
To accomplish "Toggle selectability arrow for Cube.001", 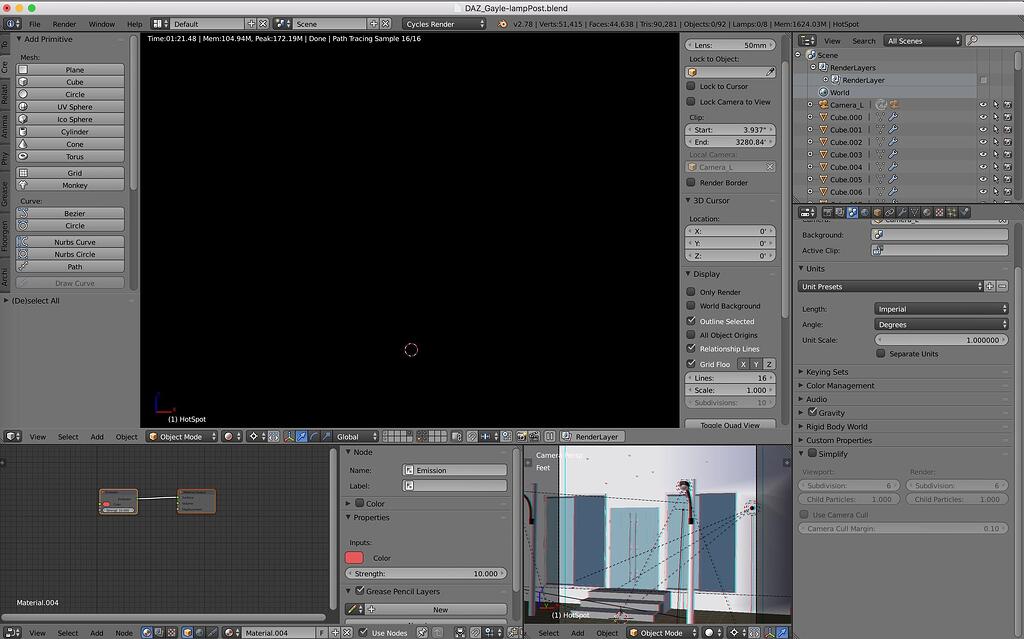I will pos(996,130).
